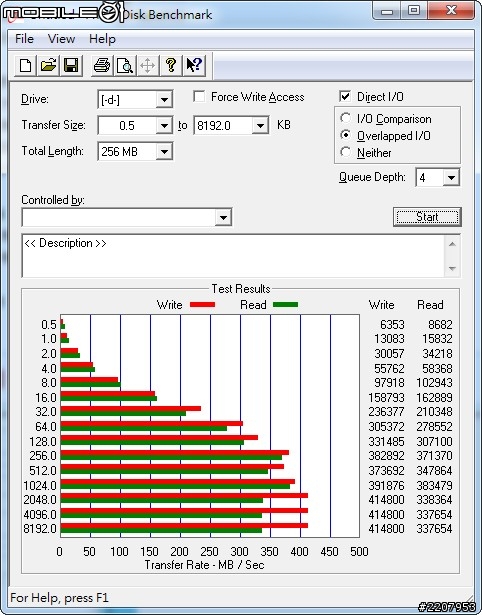Minimize the Disk Benchmark window
This screenshot has width=482, height=615.
click(387, 11)
